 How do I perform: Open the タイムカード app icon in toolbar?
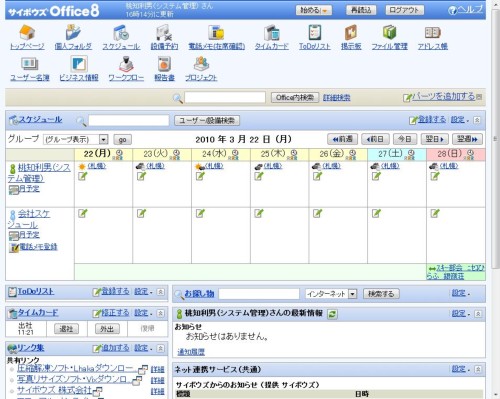(x=272, y=33)
